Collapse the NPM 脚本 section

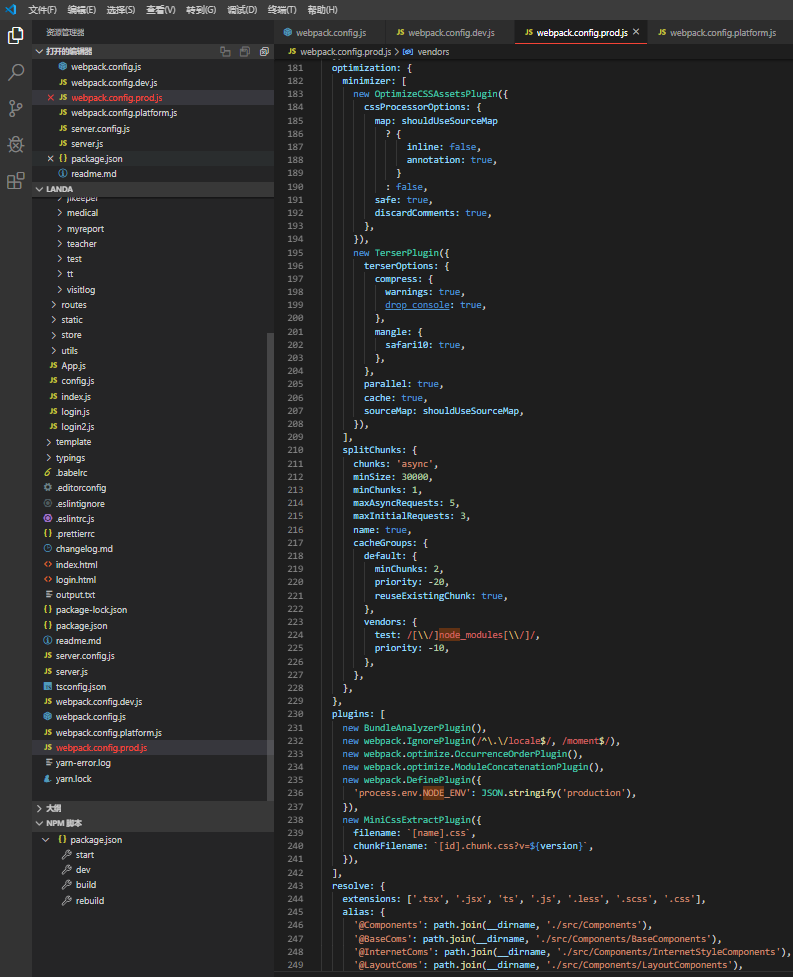pyautogui.click(x=153, y=823)
